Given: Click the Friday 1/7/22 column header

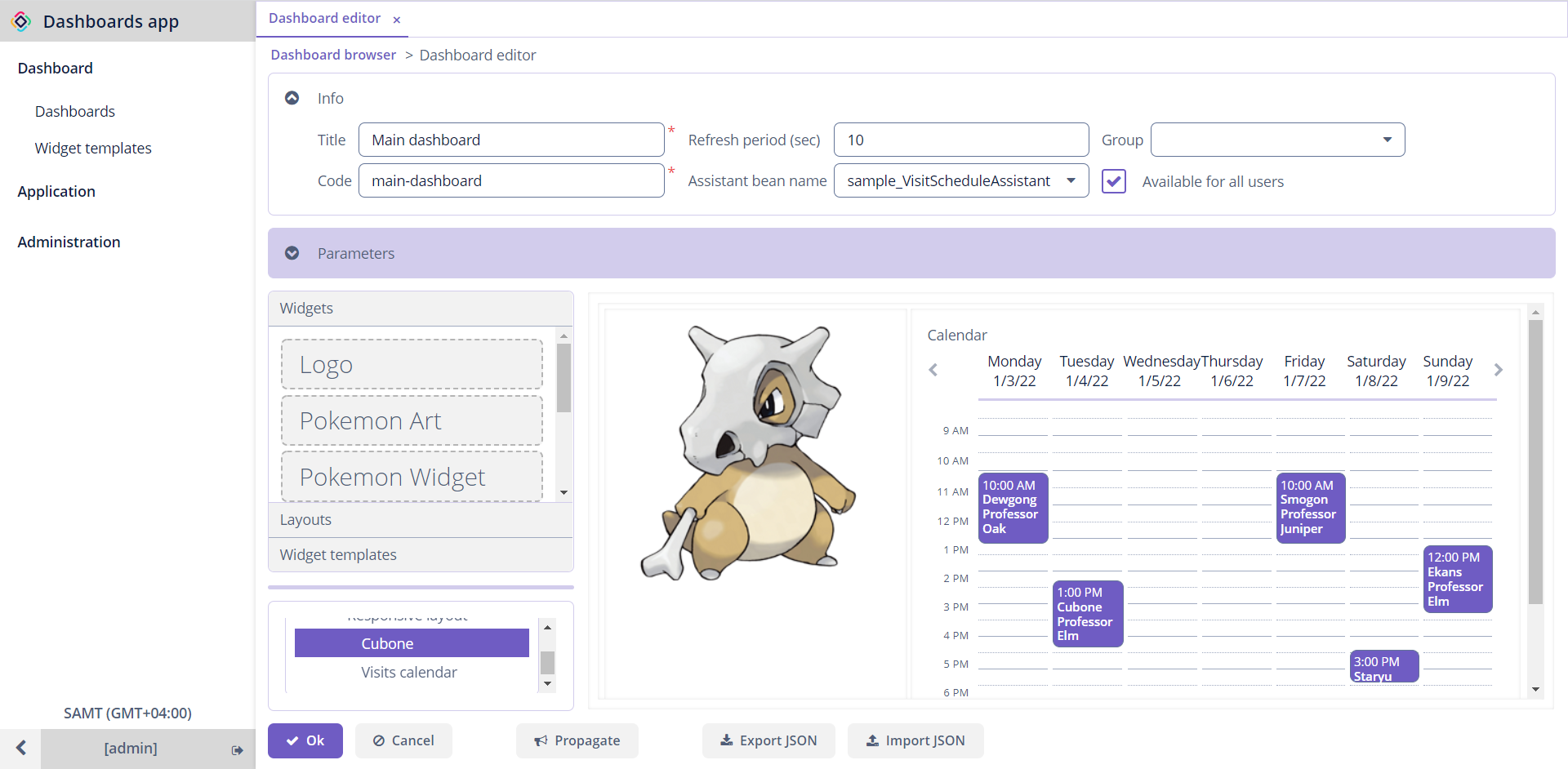Looking at the screenshot, I should pos(1304,371).
